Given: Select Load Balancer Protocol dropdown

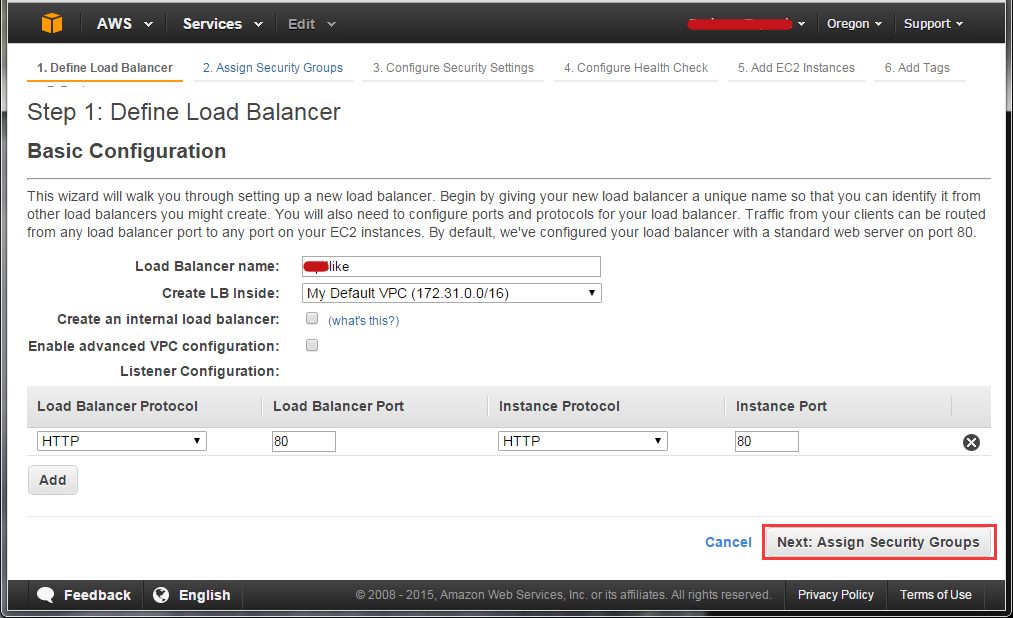Looking at the screenshot, I should point(121,441).
